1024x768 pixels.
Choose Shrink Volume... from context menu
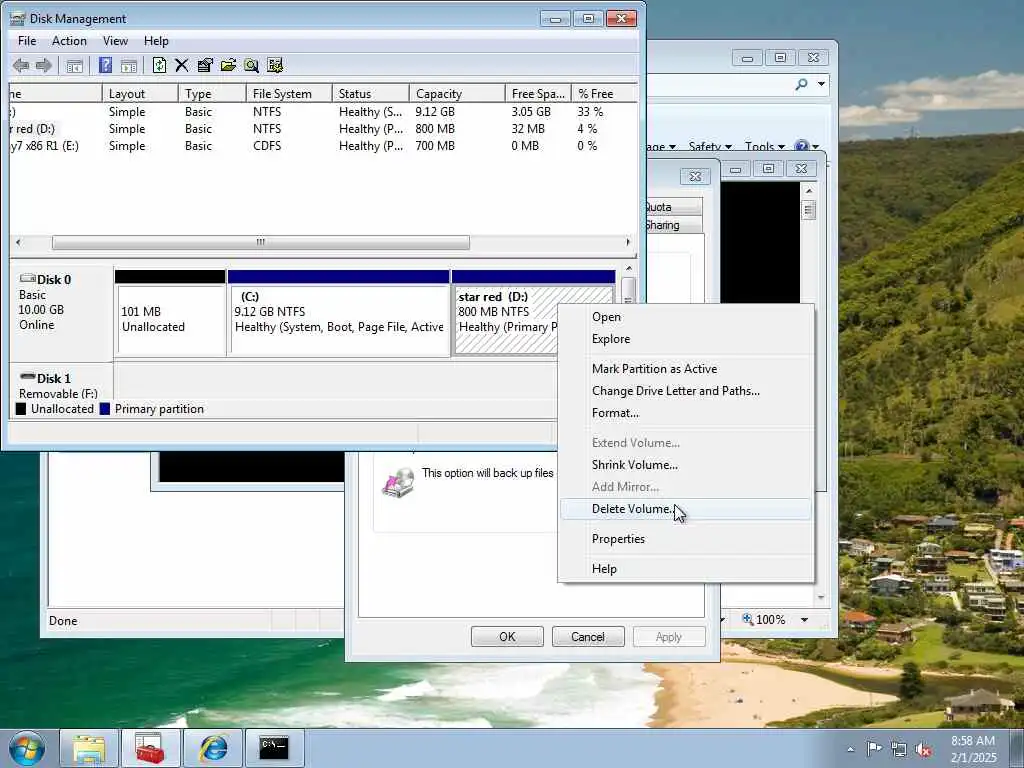tap(685, 464)
